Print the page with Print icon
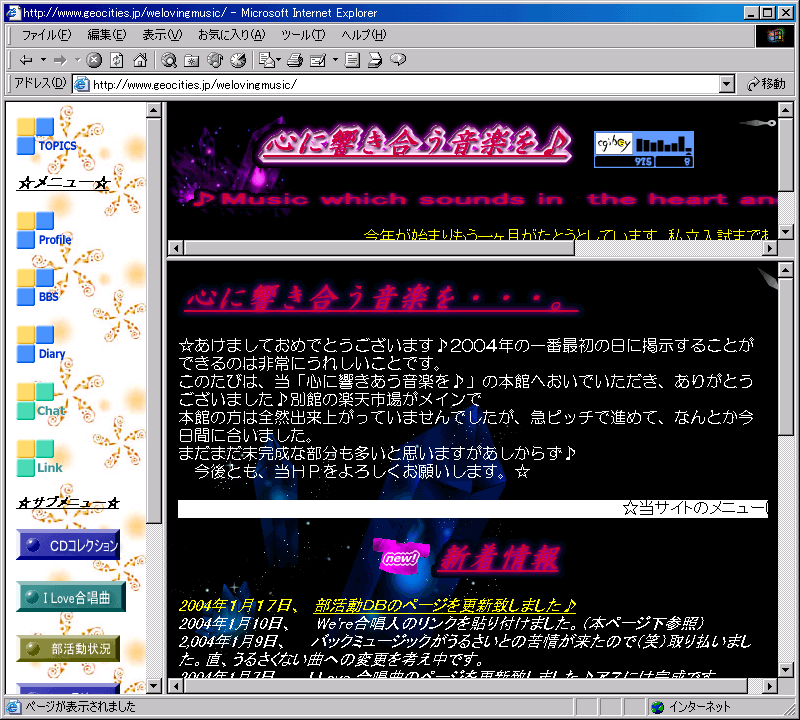Viewport: 800px width, 720px height. (294, 60)
